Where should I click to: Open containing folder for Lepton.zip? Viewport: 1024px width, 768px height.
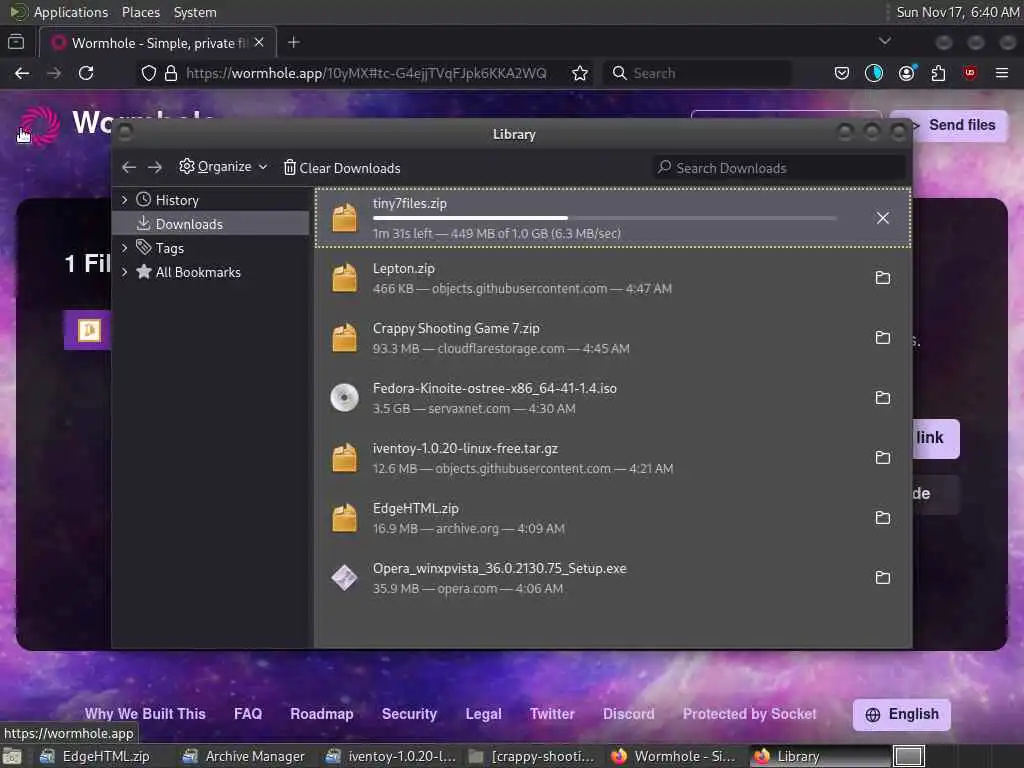(x=882, y=278)
